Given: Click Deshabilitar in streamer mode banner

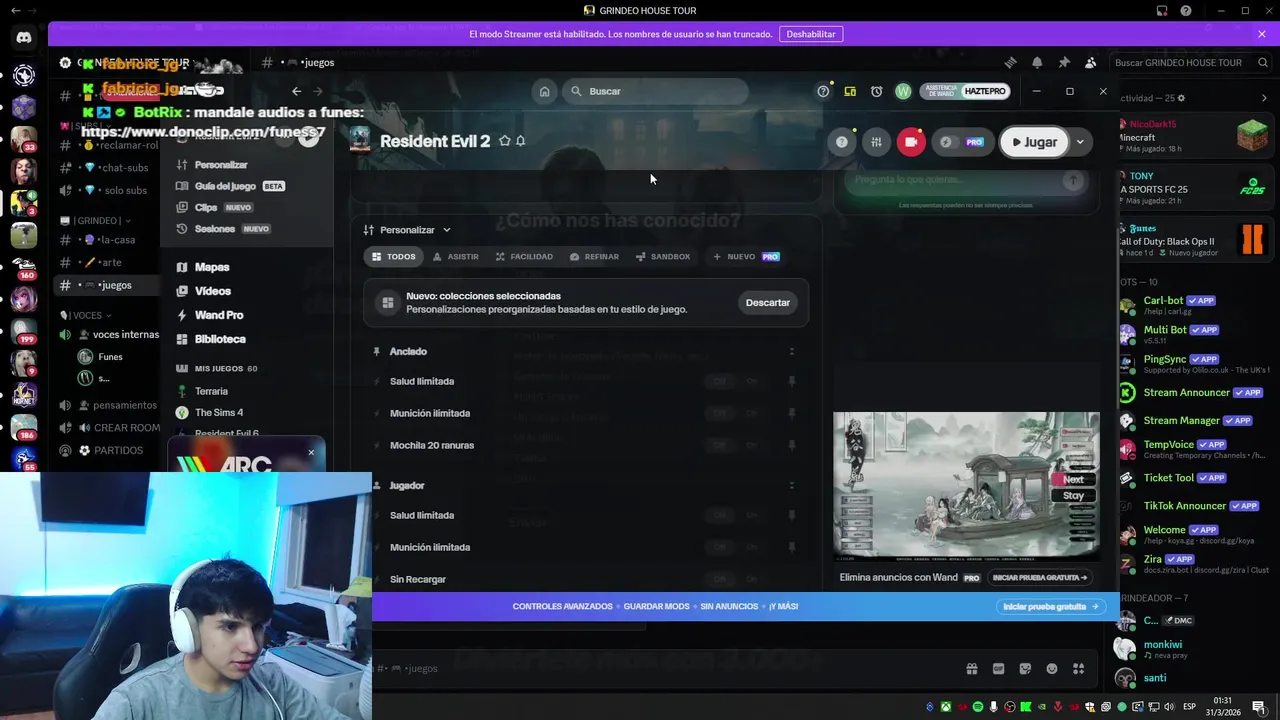Looking at the screenshot, I should (x=810, y=34).
